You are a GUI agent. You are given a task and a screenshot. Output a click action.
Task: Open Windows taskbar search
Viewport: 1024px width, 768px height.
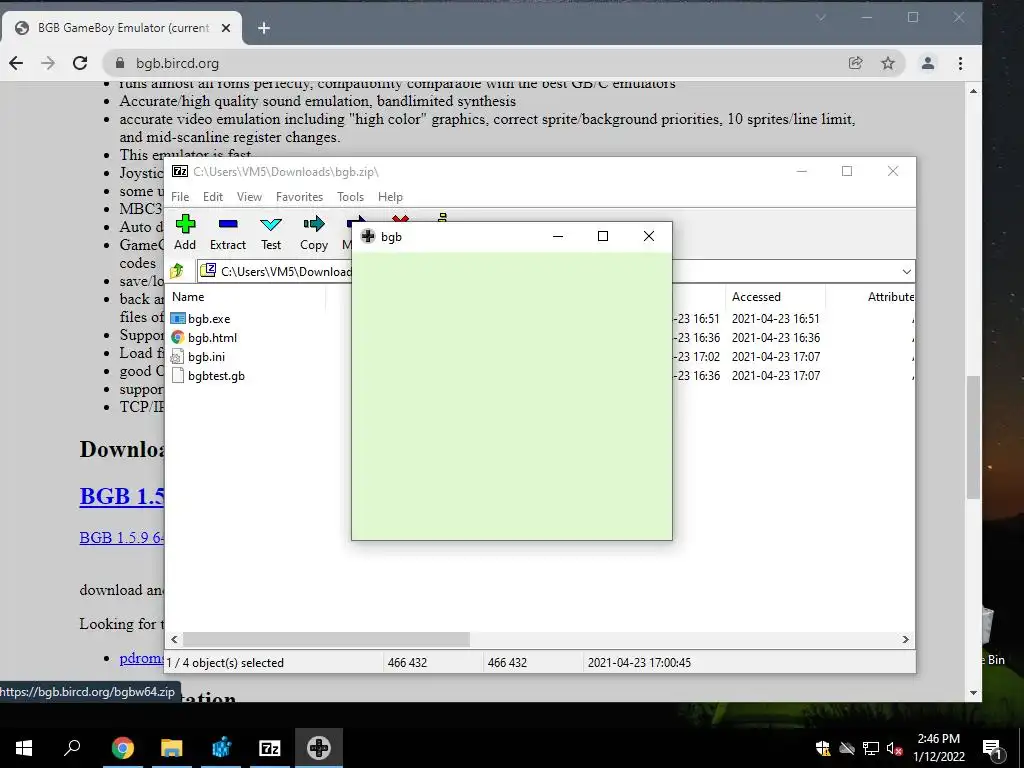72,748
